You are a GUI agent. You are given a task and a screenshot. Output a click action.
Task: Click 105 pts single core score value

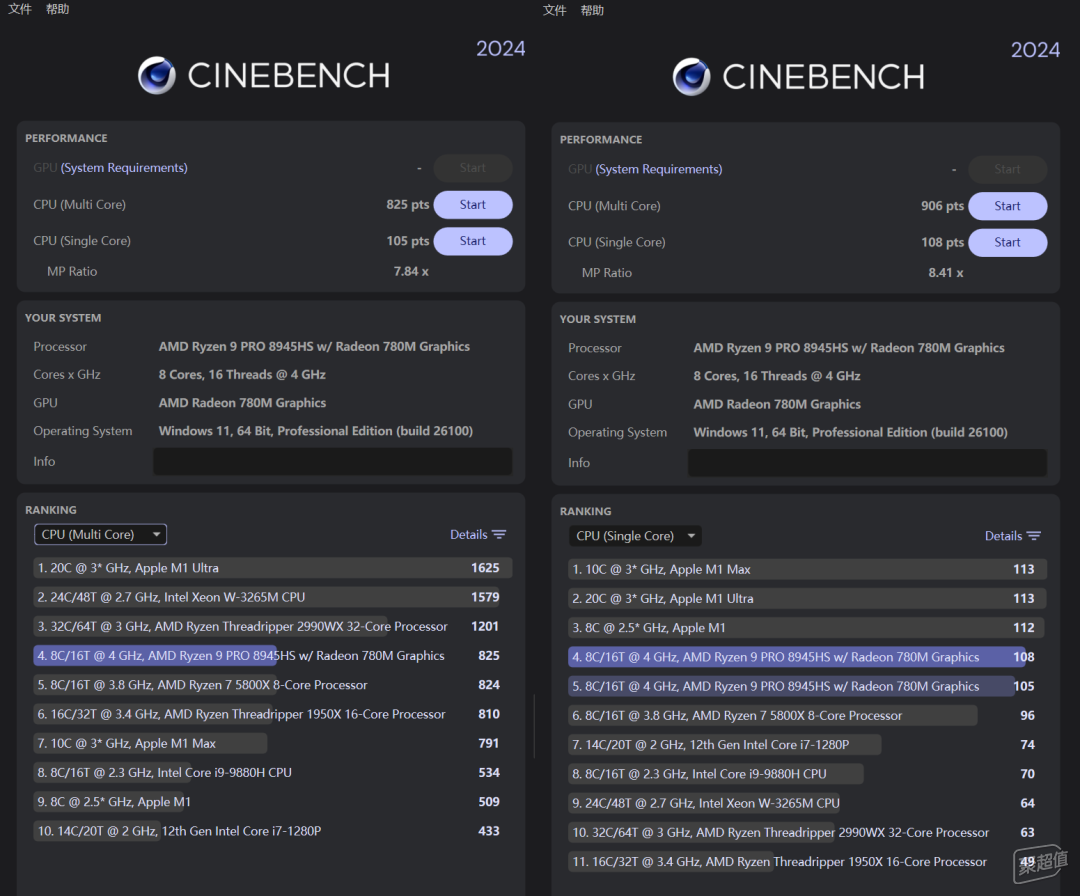(x=408, y=241)
